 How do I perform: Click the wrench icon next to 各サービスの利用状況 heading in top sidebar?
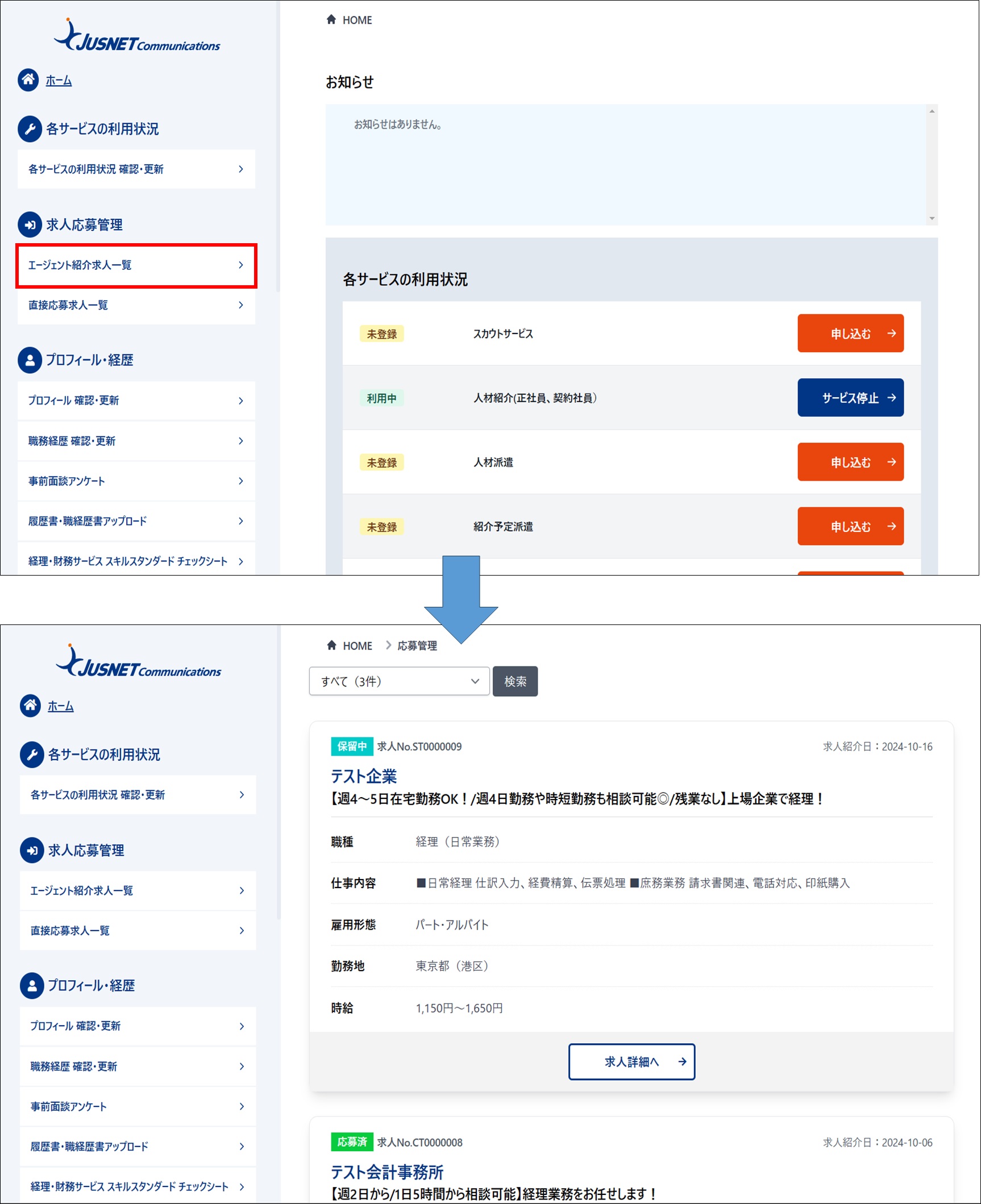(x=30, y=129)
